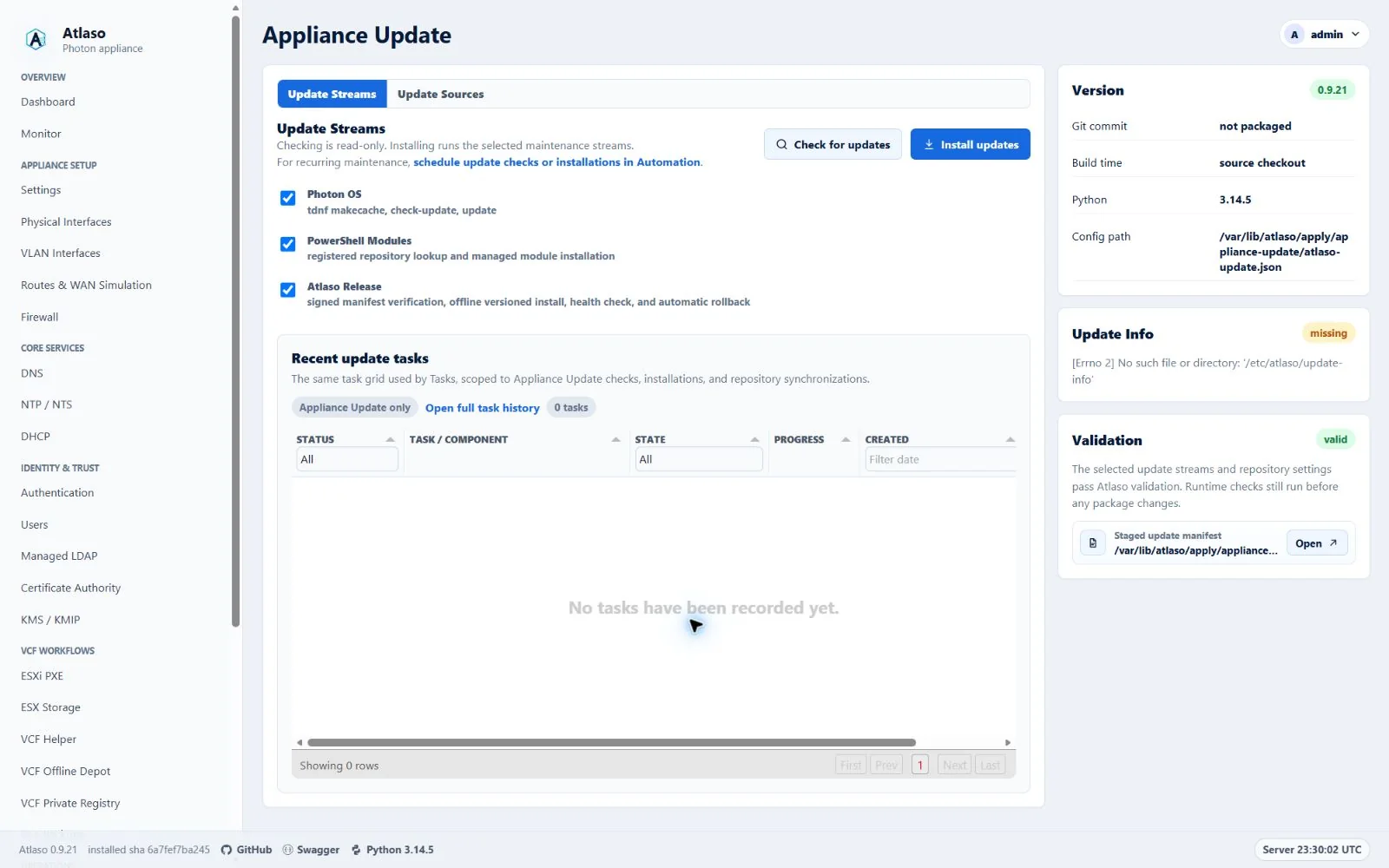Screen dimensions: 1389x868
Task: Sort by the PROGRESS column arrow
Action: coord(846,440)
